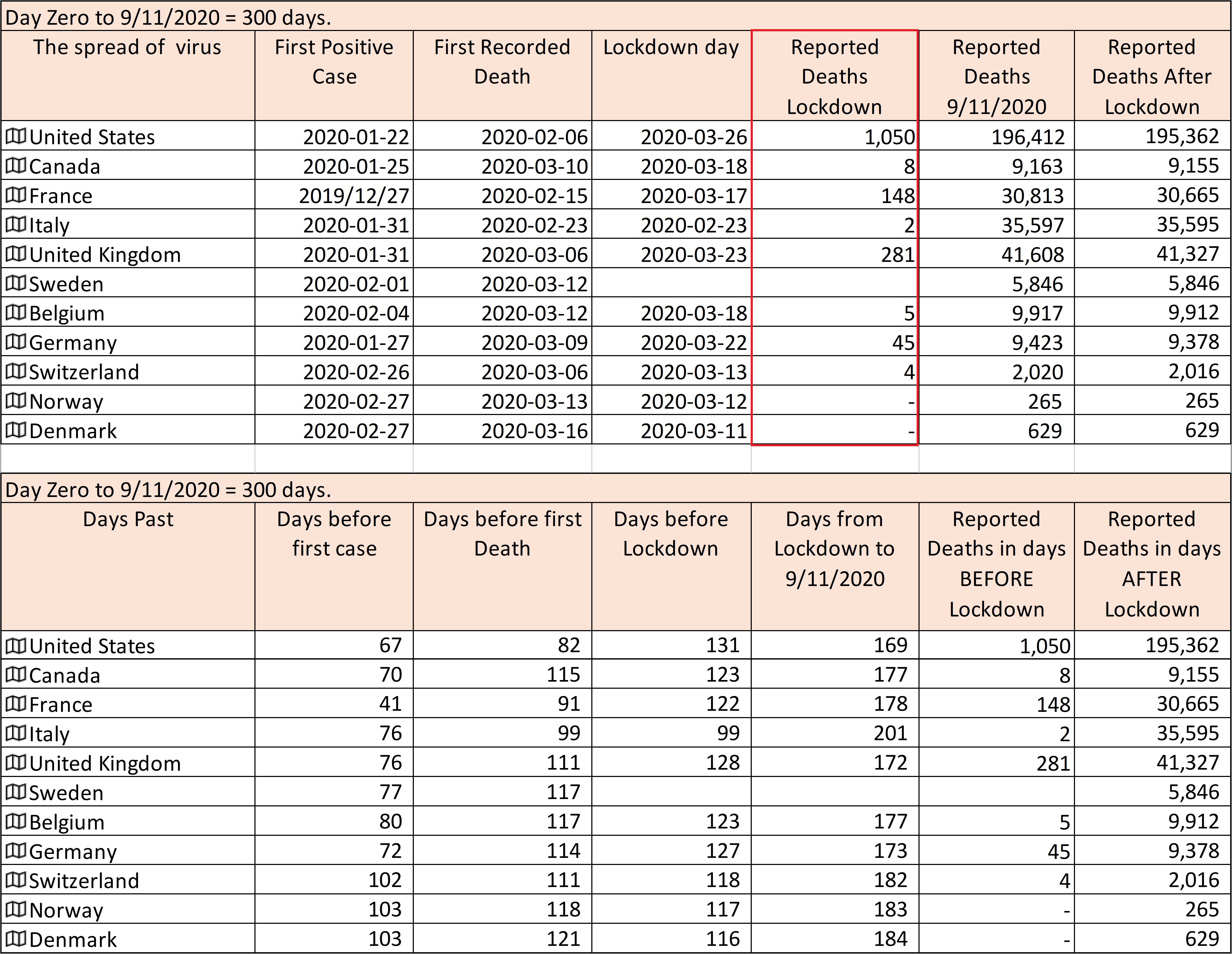Click the cell with value 35,597
Image resolution: width=1232 pixels, height=954 pixels.
pos(997,224)
